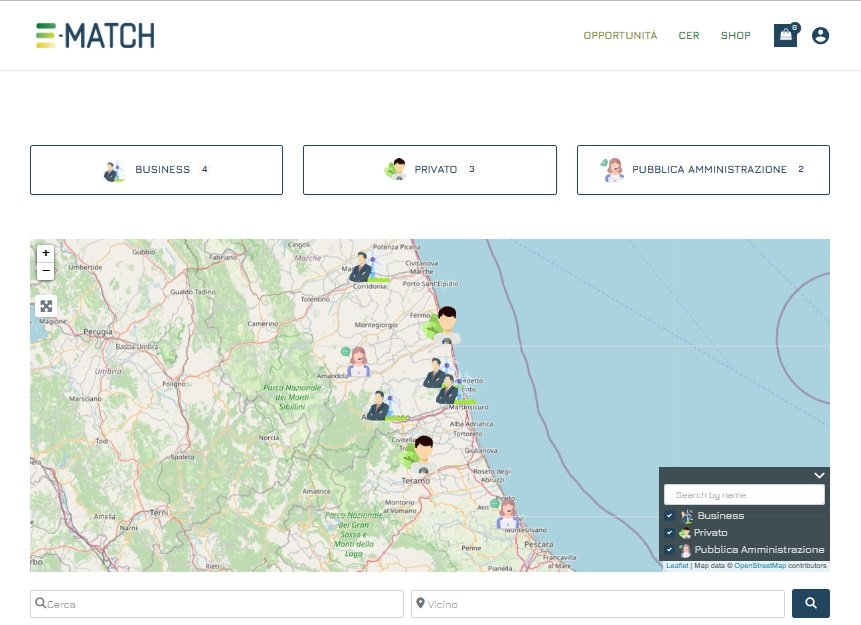Focus the Vicino location input field

pos(598,604)
